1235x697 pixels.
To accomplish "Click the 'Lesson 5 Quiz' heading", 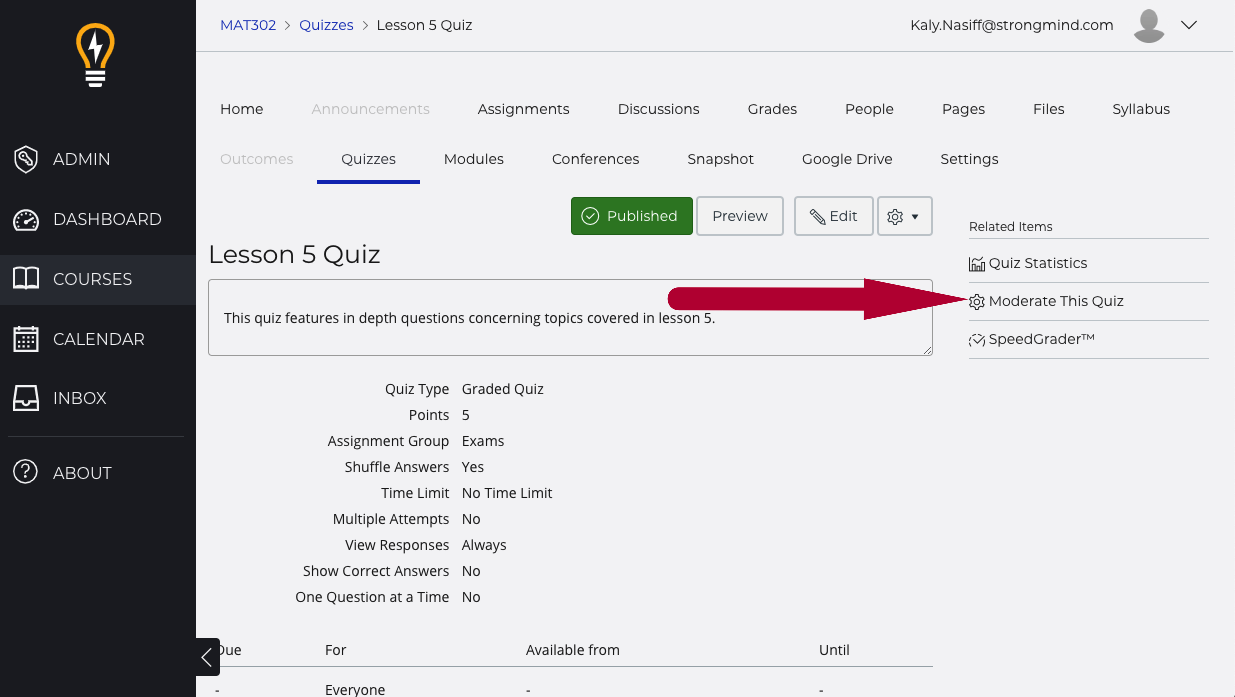I will (294, 254).
